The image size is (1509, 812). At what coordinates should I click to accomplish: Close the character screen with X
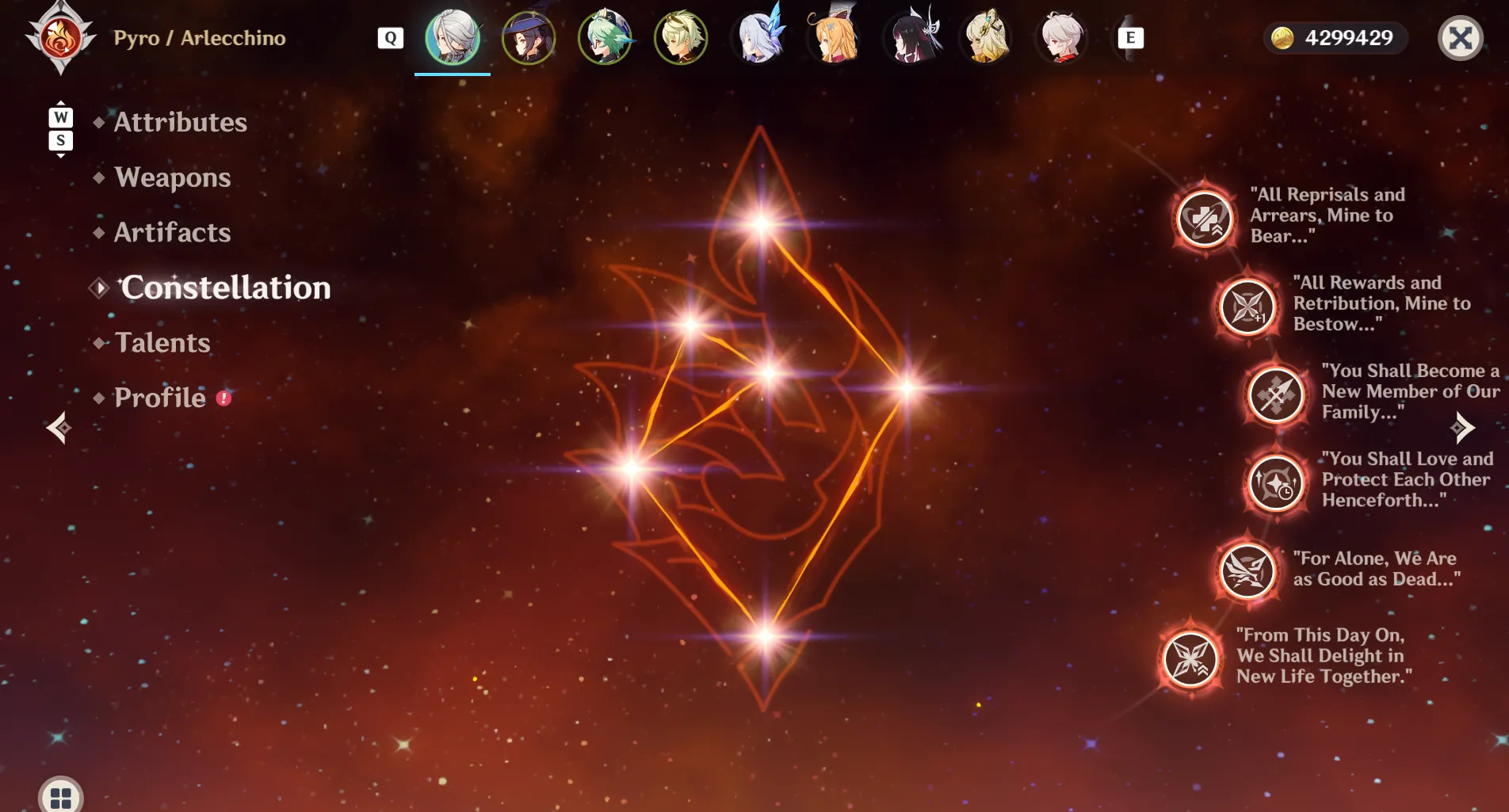point(1461,38)
